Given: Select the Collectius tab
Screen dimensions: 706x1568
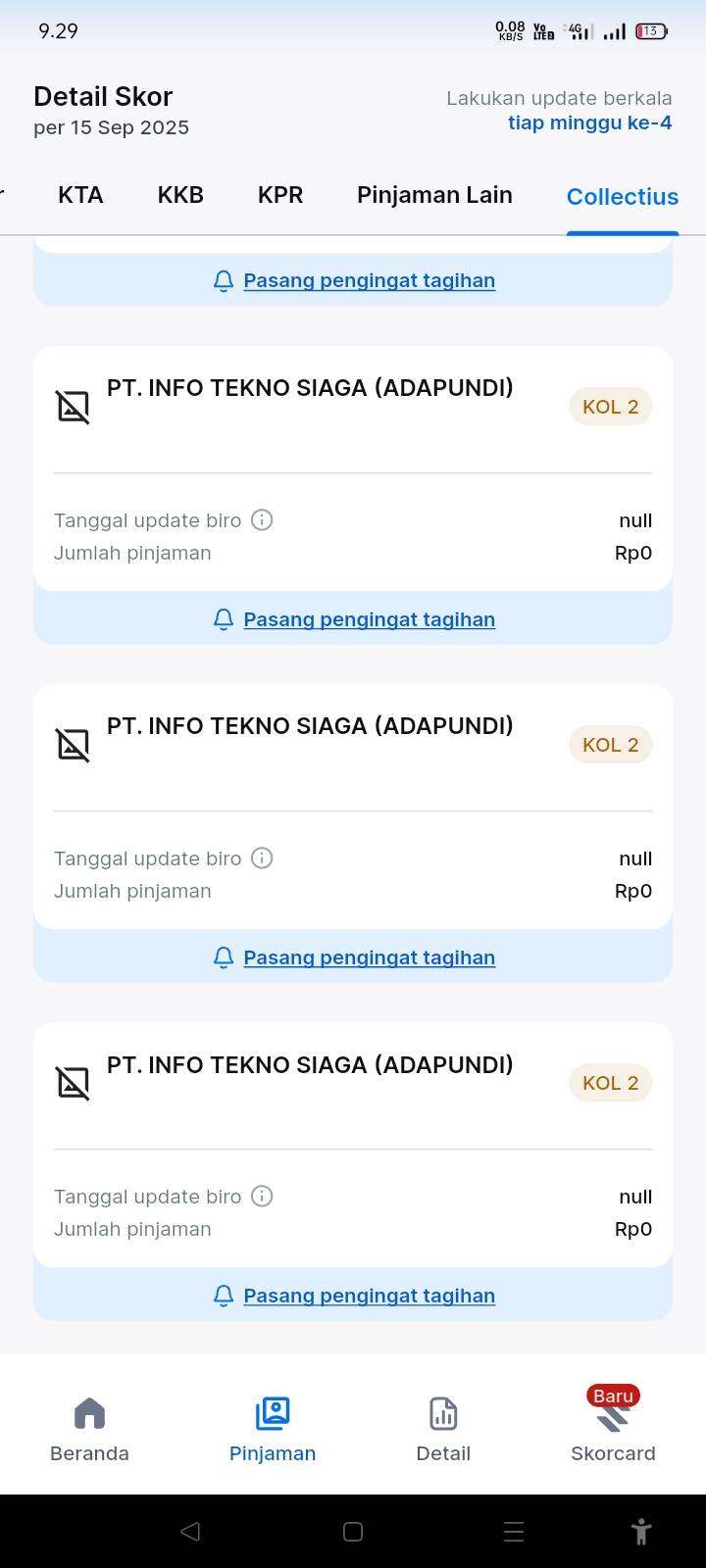Looking at the screenshot, I should tap(623, 197).
